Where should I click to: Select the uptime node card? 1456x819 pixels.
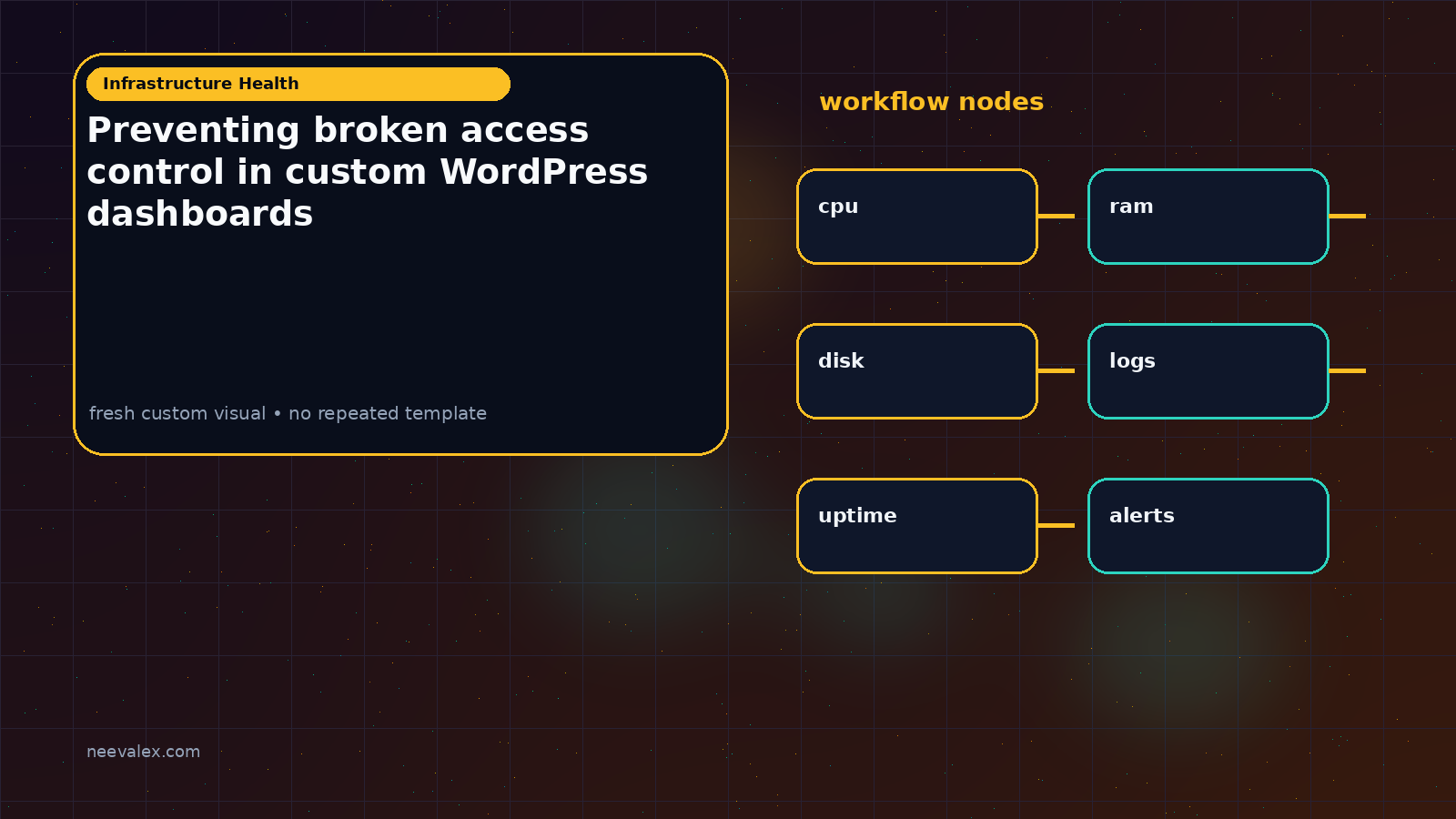click(x=917, y=526)
